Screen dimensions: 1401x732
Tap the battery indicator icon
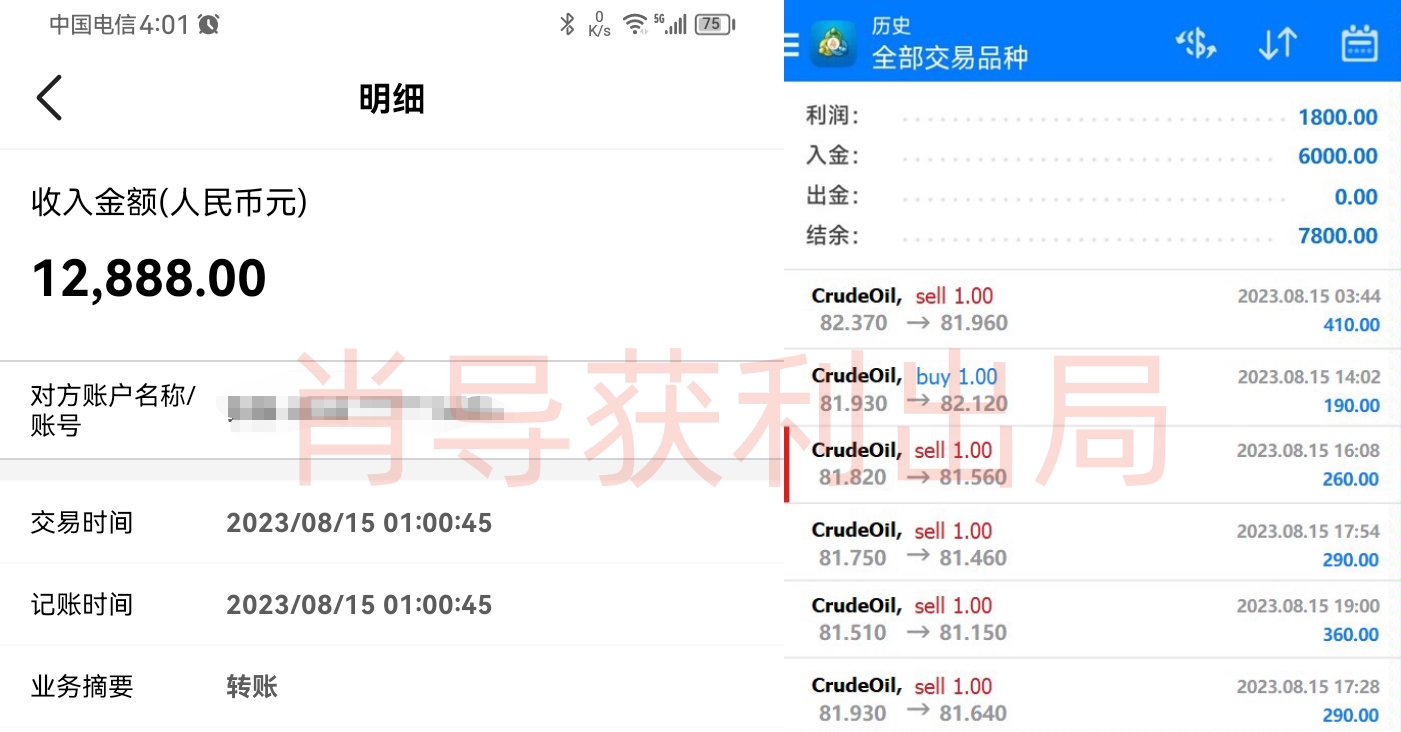[x=714, y=24]
